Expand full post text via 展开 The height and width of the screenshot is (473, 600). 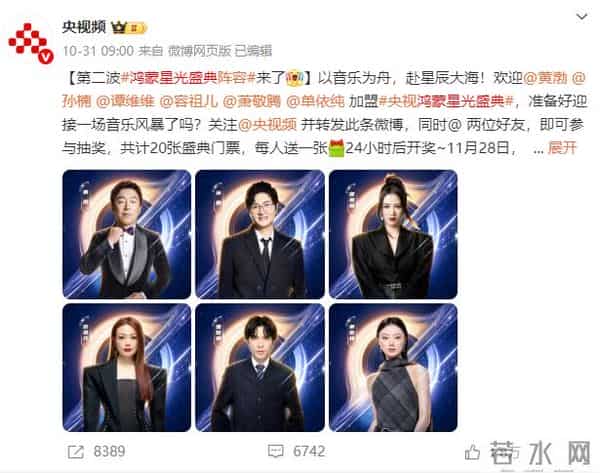pyautogui.click(x=562, y=148)
